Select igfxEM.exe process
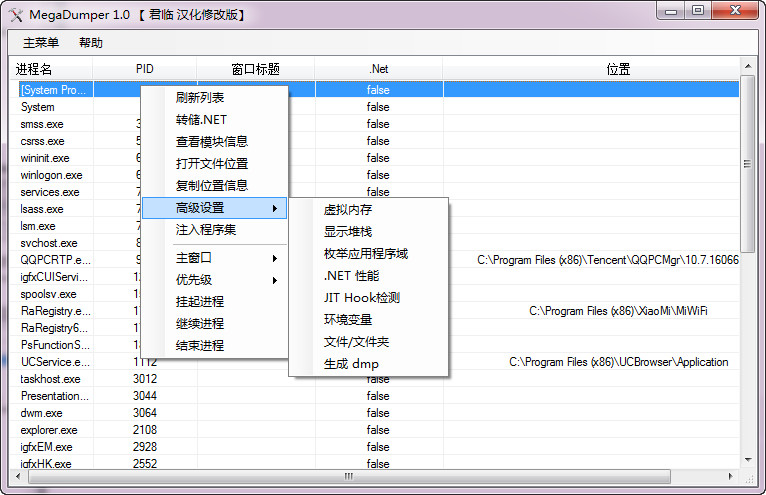The image size is (766, 495). (x=46, y=447)
